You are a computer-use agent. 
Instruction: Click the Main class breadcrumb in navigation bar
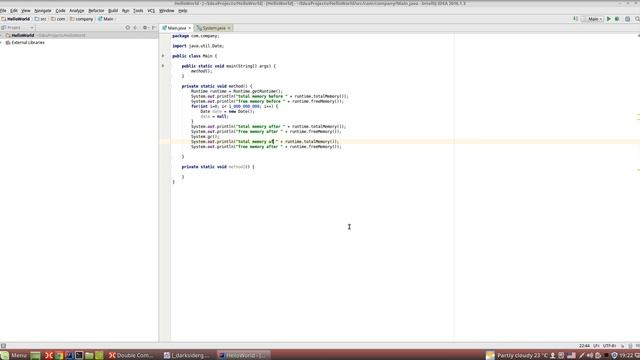[x=106, y=19]
